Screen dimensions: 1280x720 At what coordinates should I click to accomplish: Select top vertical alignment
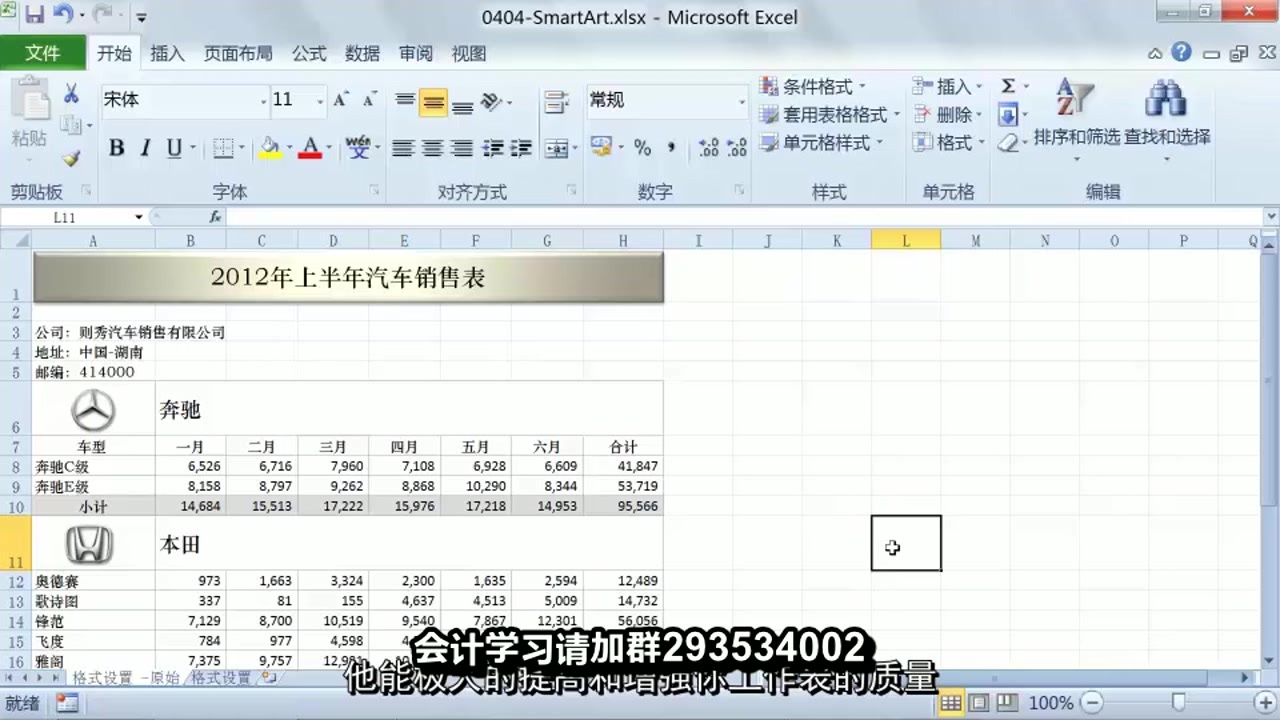404,101
